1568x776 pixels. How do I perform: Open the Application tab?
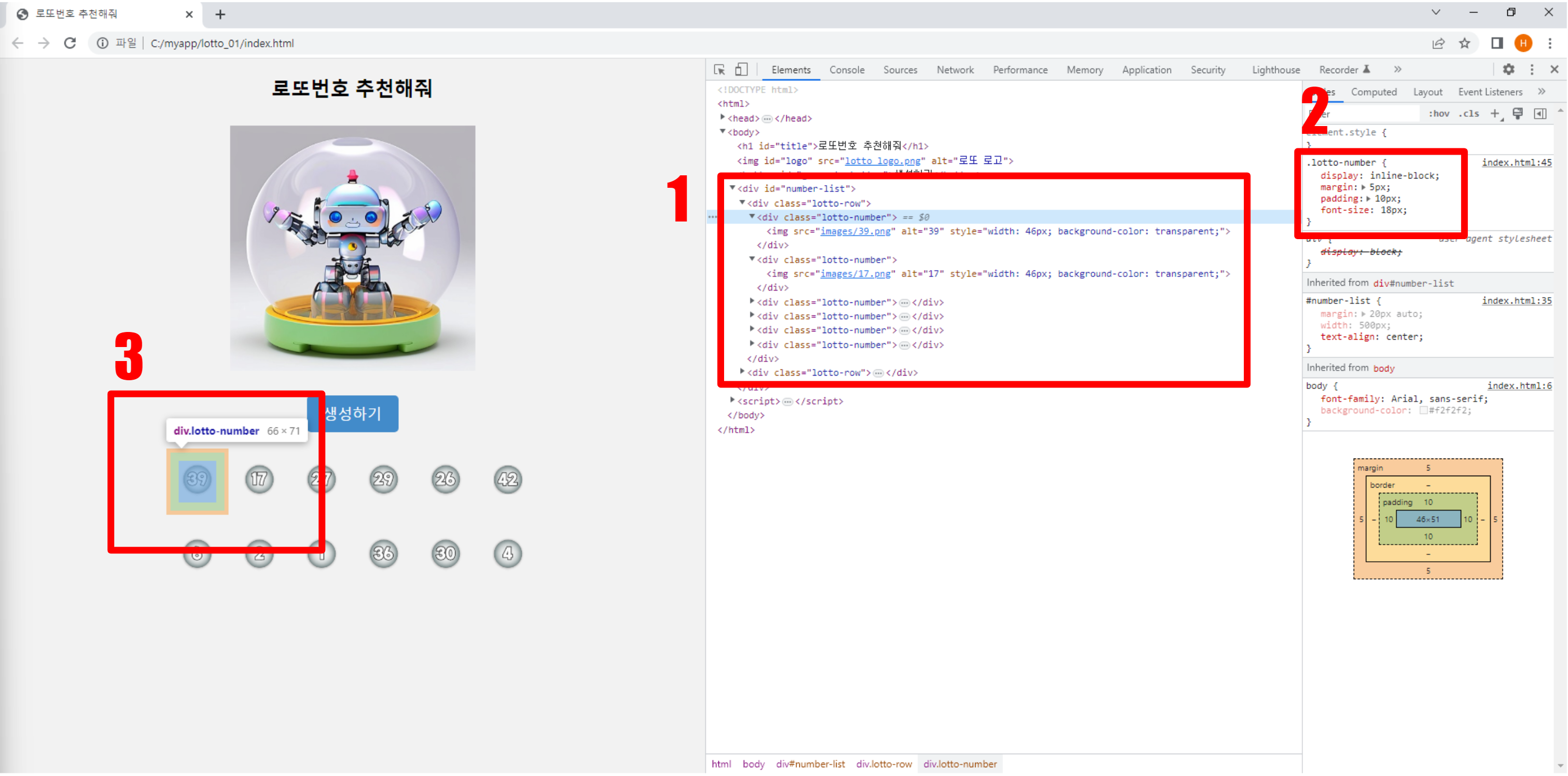pyautogui.click(x=1147, y=70)
